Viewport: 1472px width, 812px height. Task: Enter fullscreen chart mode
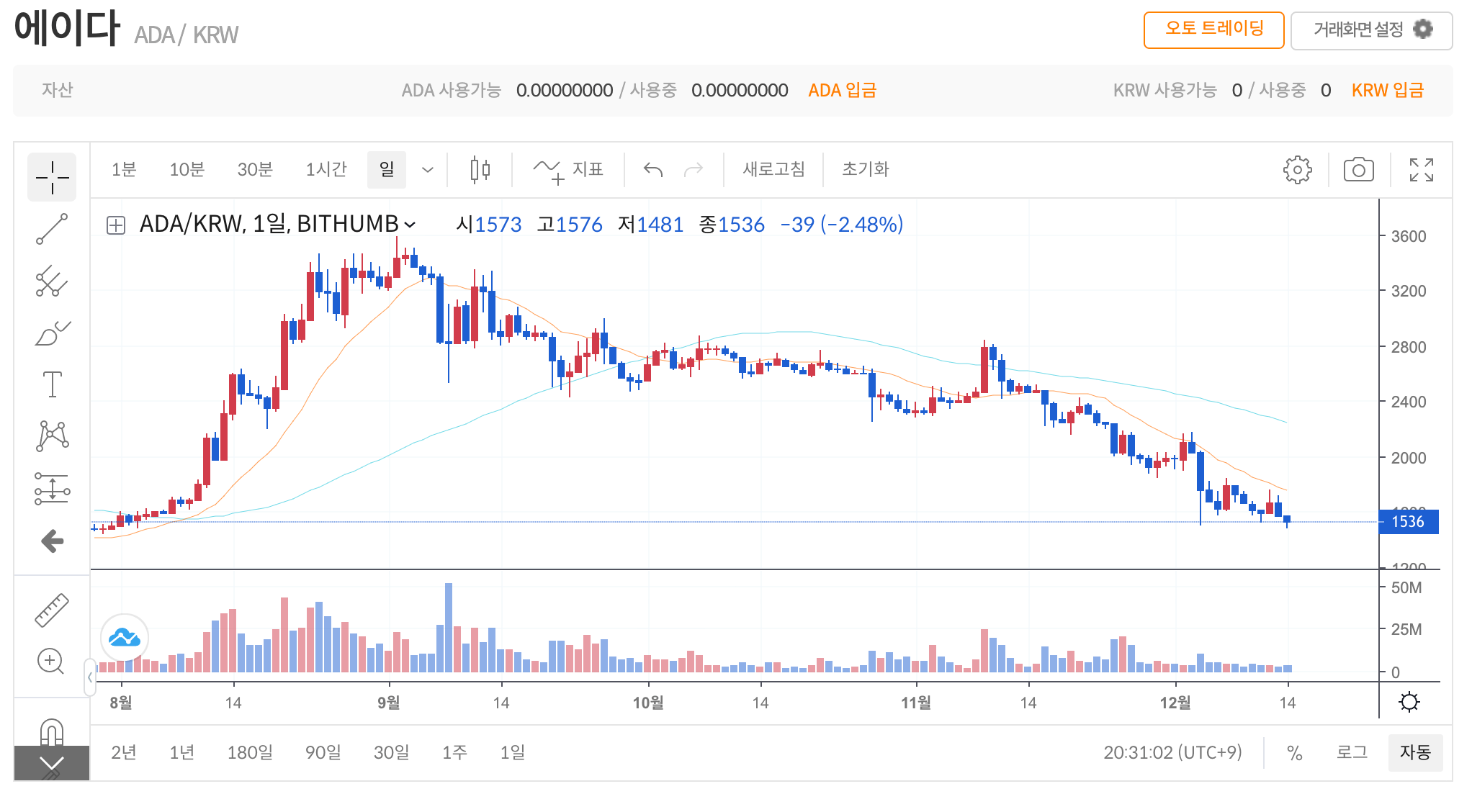tap(1421, 170)
